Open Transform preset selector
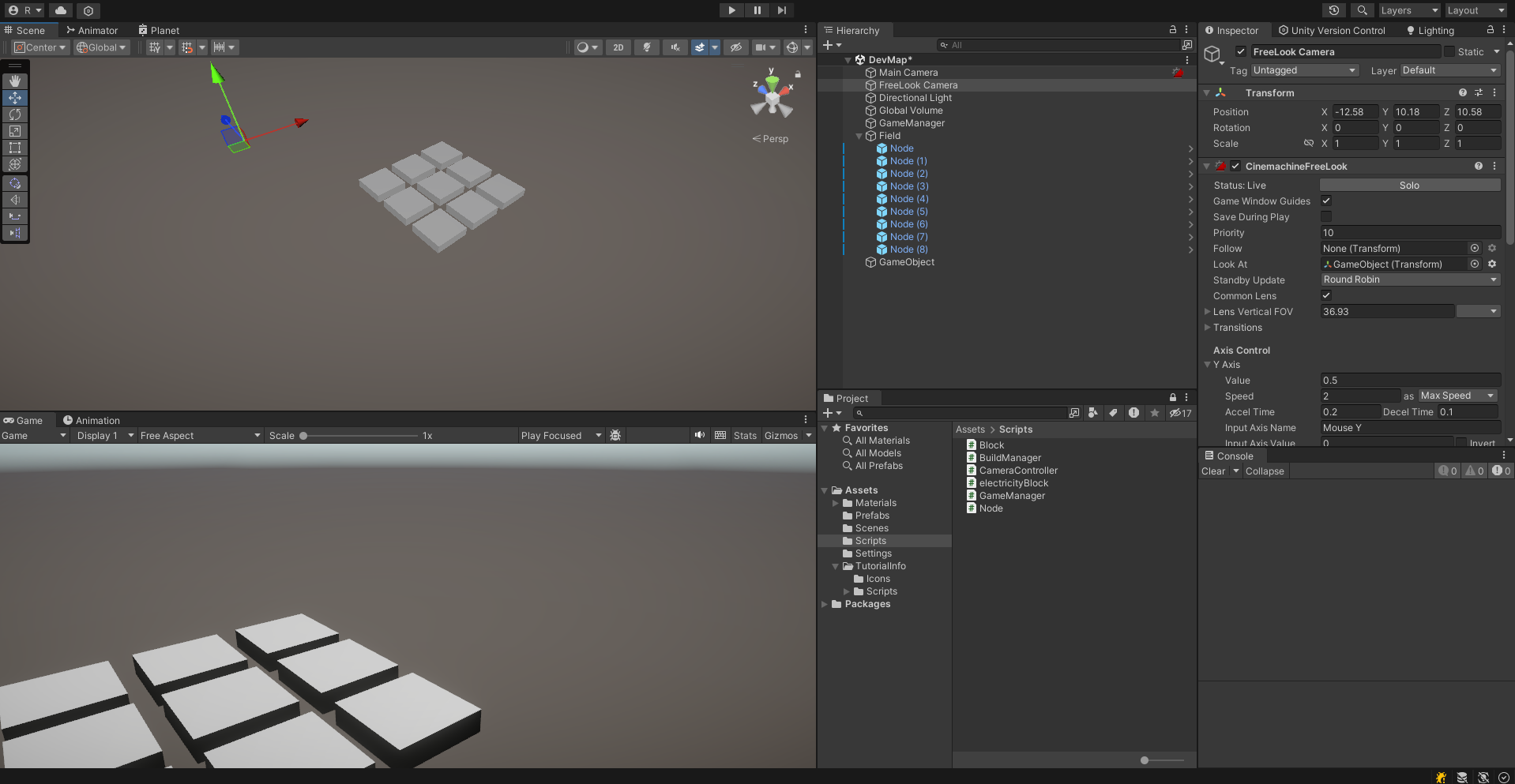The height and width of the screenshot is (784, 1515). 1479,92
